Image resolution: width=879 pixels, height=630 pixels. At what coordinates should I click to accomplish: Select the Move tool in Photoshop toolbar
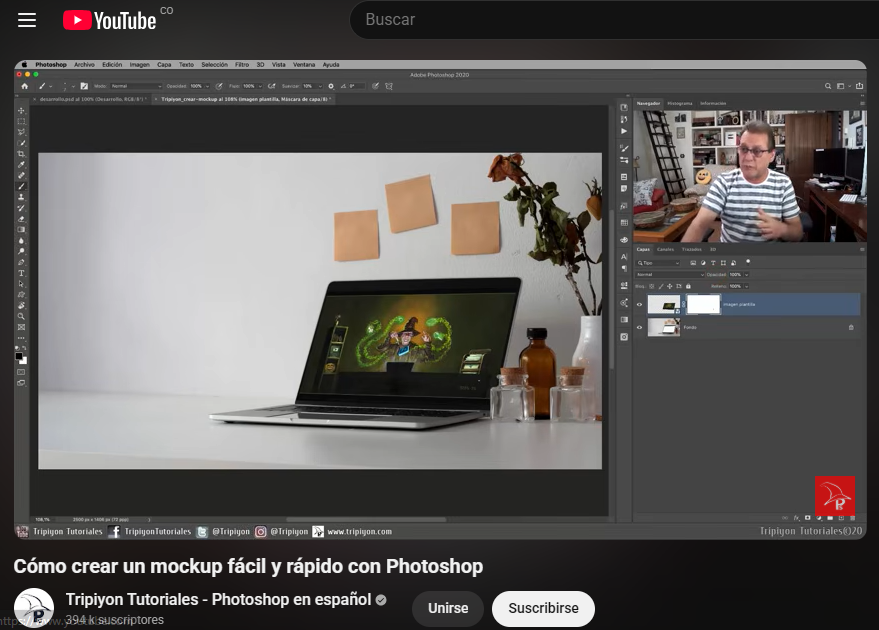pos(21,110)
